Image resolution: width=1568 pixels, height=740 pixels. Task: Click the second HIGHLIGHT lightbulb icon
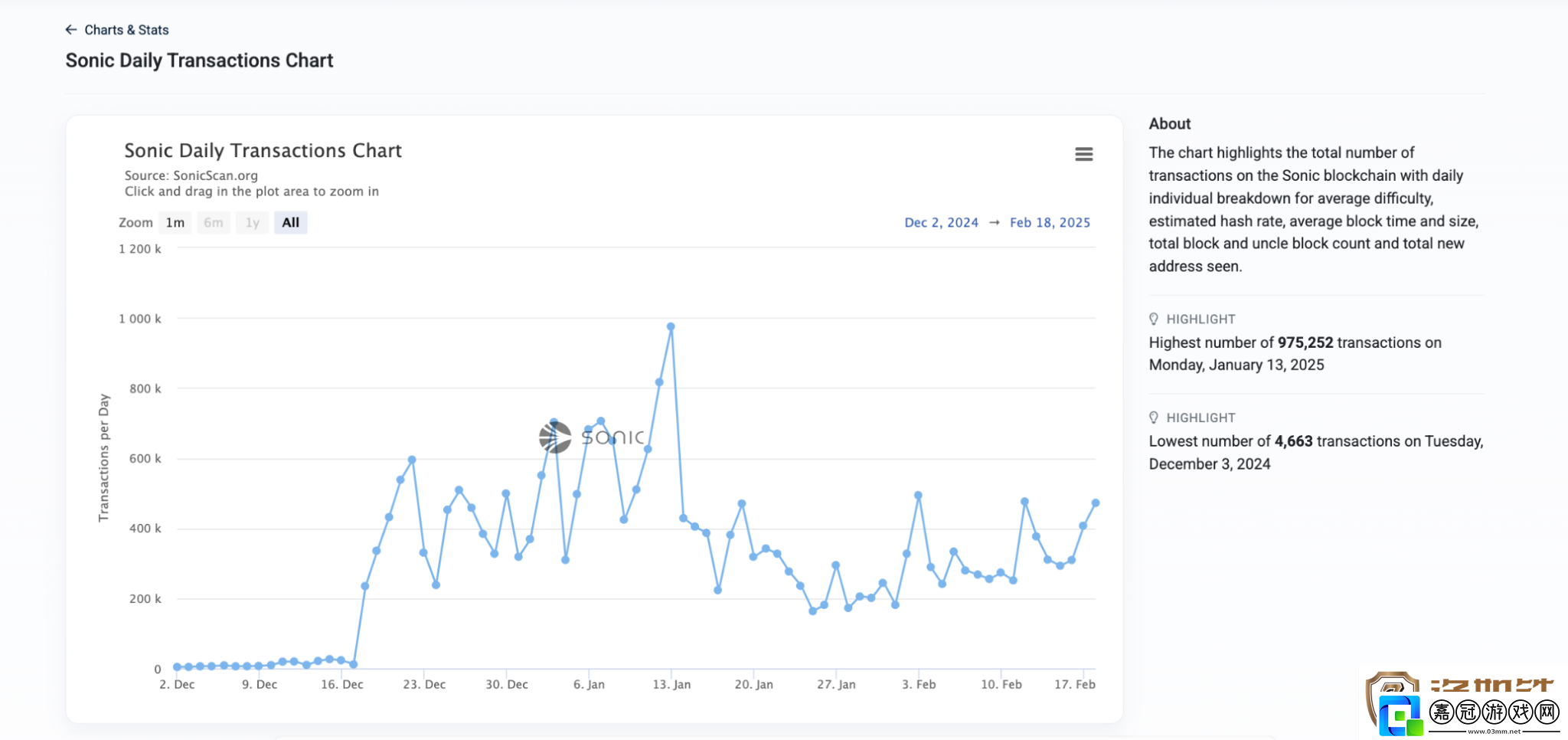[1154, 417]
